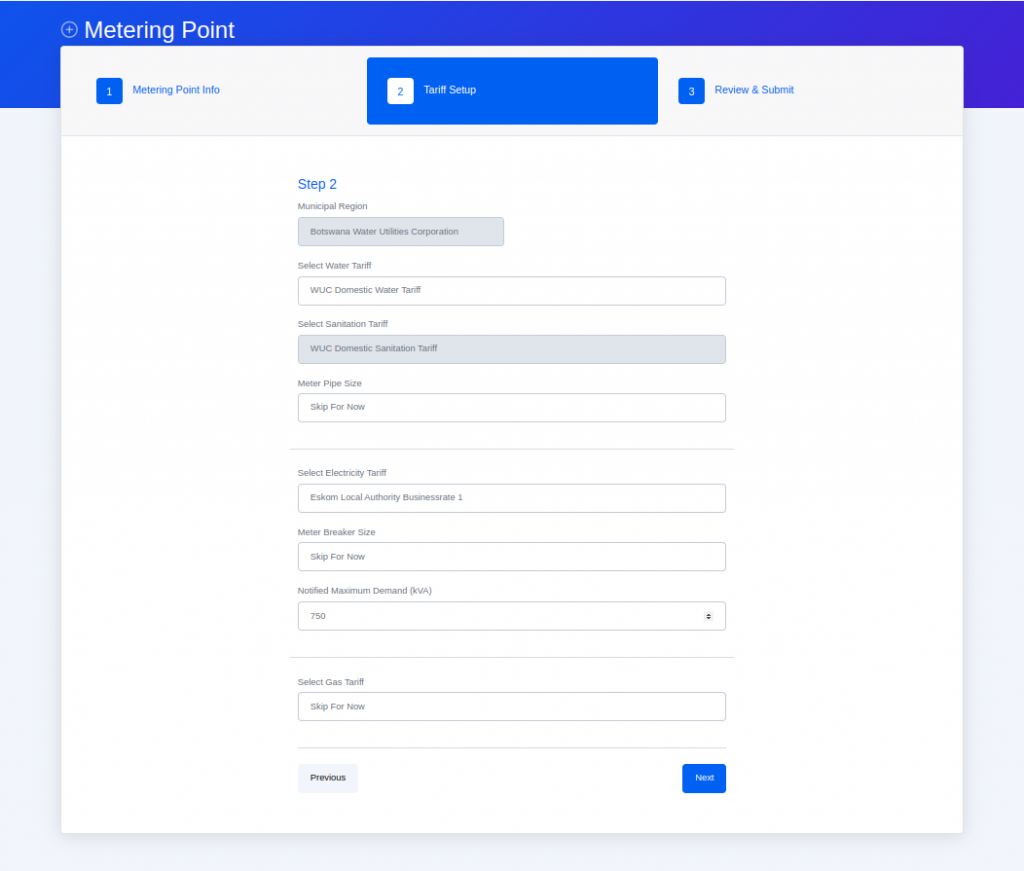Screen dimensions: 1024x871
Task: Click the step 3 number badge
Action: click(x=691, y=90)
